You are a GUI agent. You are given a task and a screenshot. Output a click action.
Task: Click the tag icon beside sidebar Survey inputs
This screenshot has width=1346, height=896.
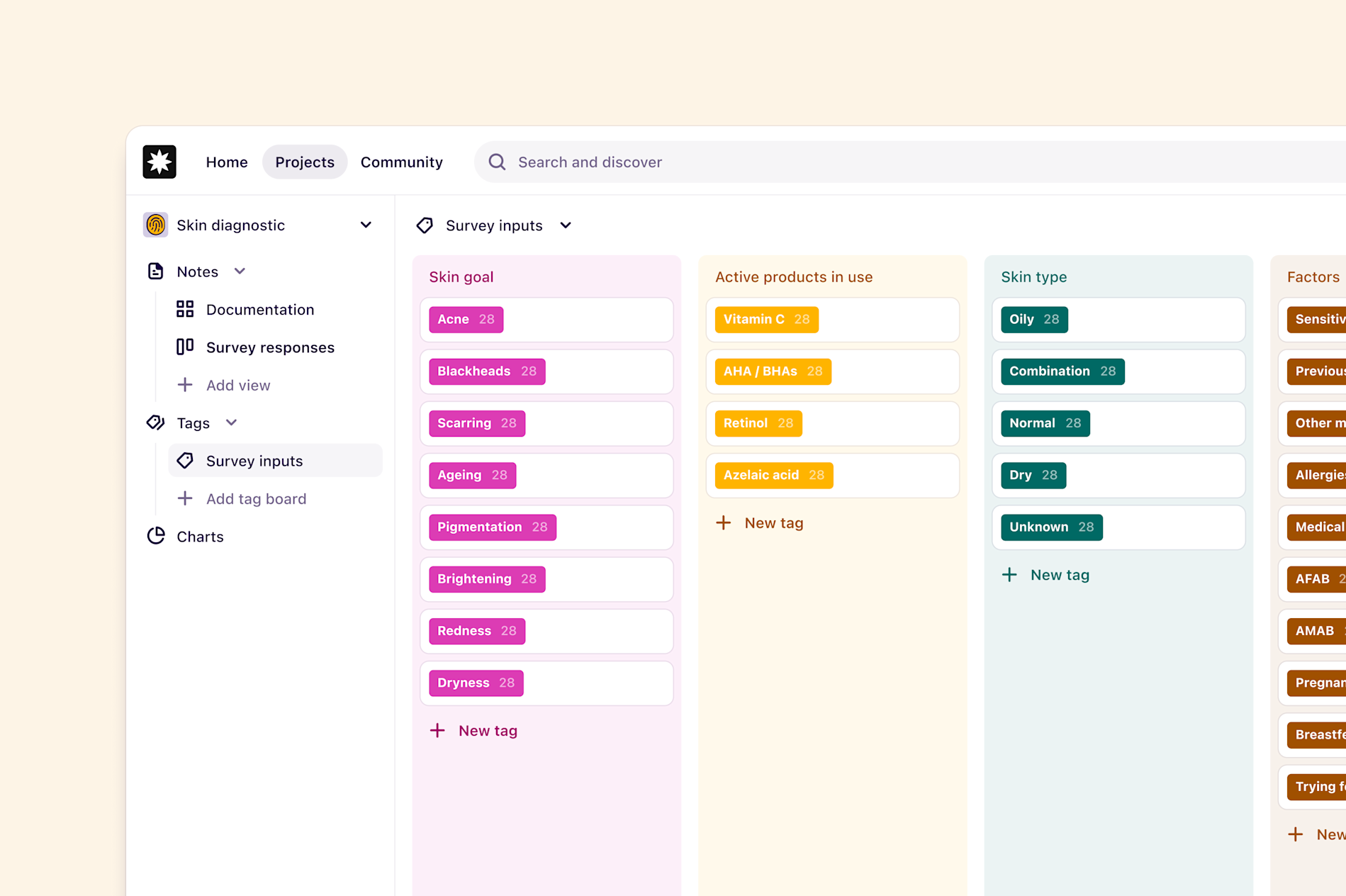coord(185,461)
